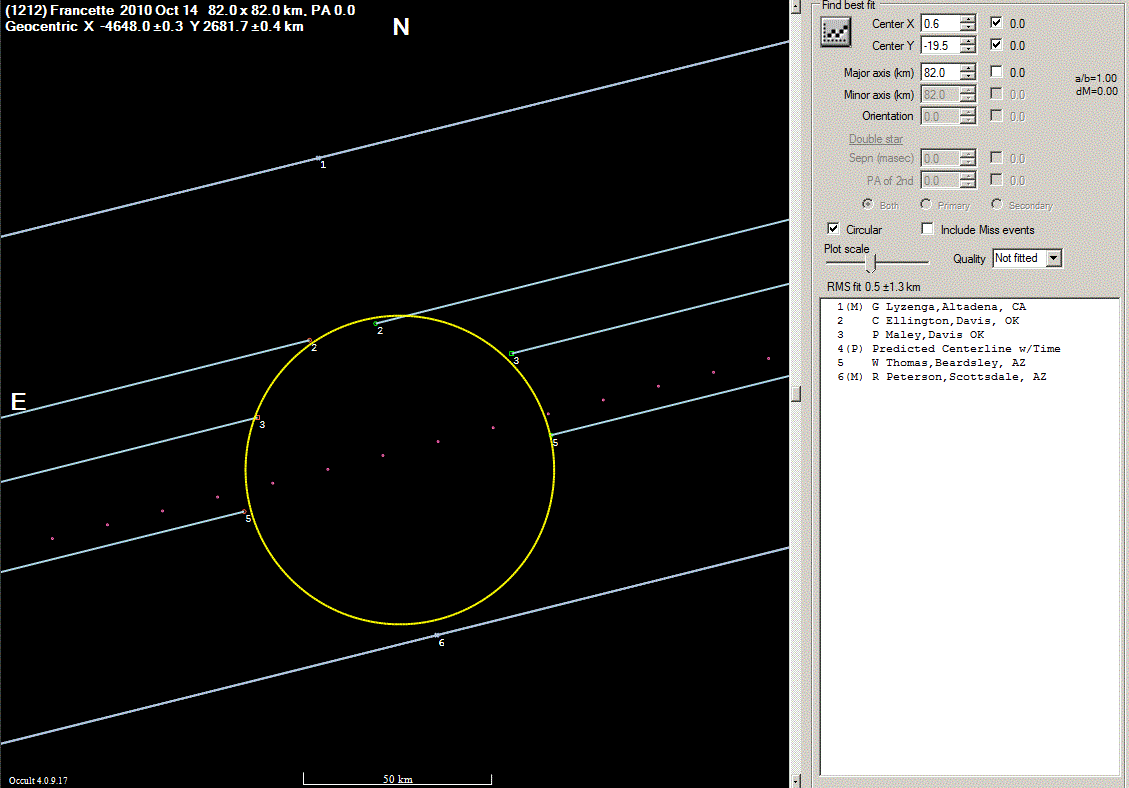The width and height of the screenshot is (1129, 788).
Task: Enable Include Miss events checkbox
Action: click(x=927, y=229)
